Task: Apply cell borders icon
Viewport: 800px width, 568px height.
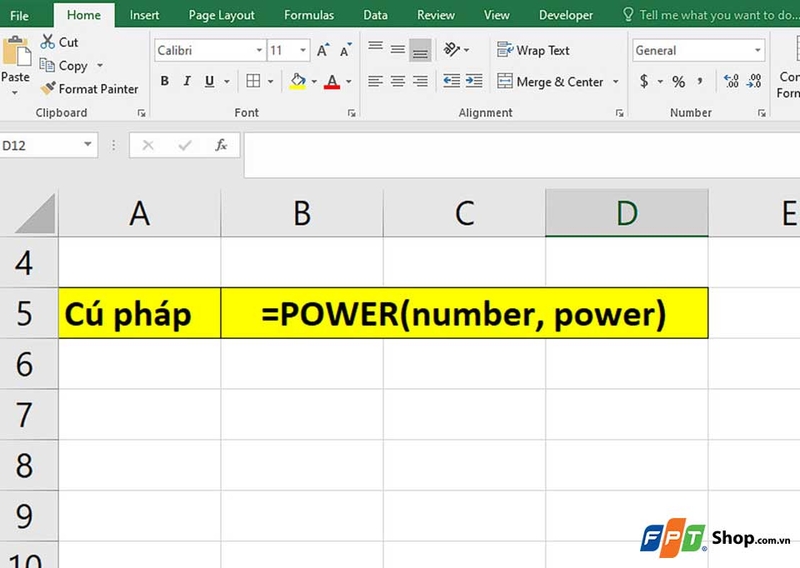Action: pyautogui.click(x=253, y=81)
